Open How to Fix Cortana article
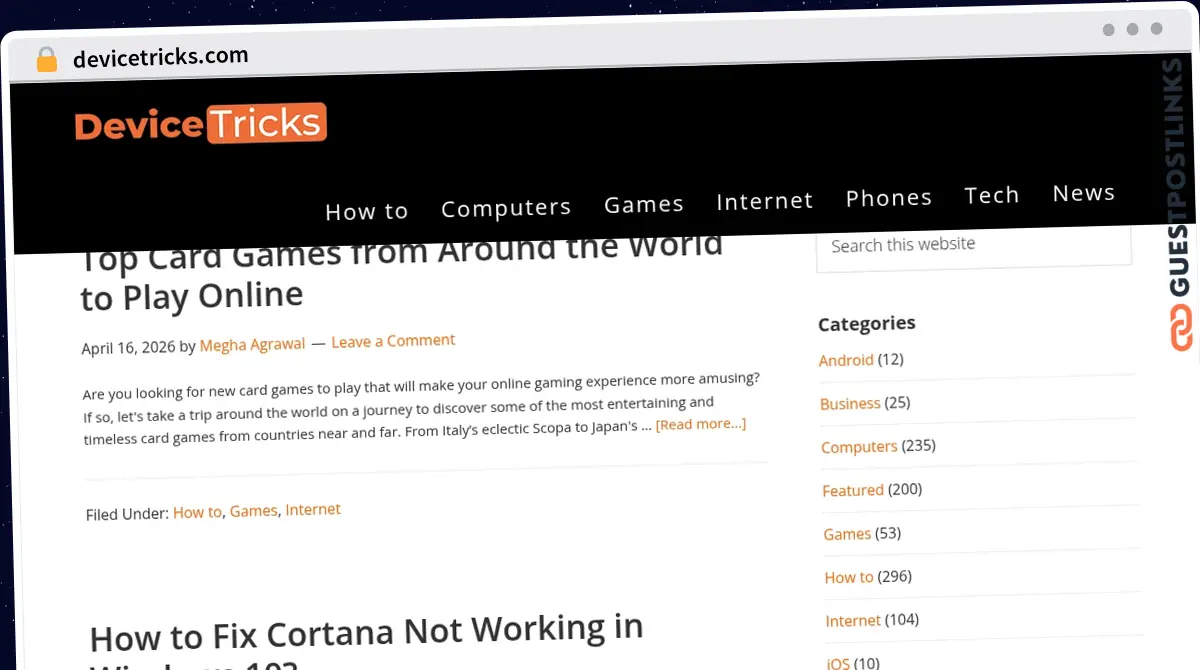 point(366,640)
